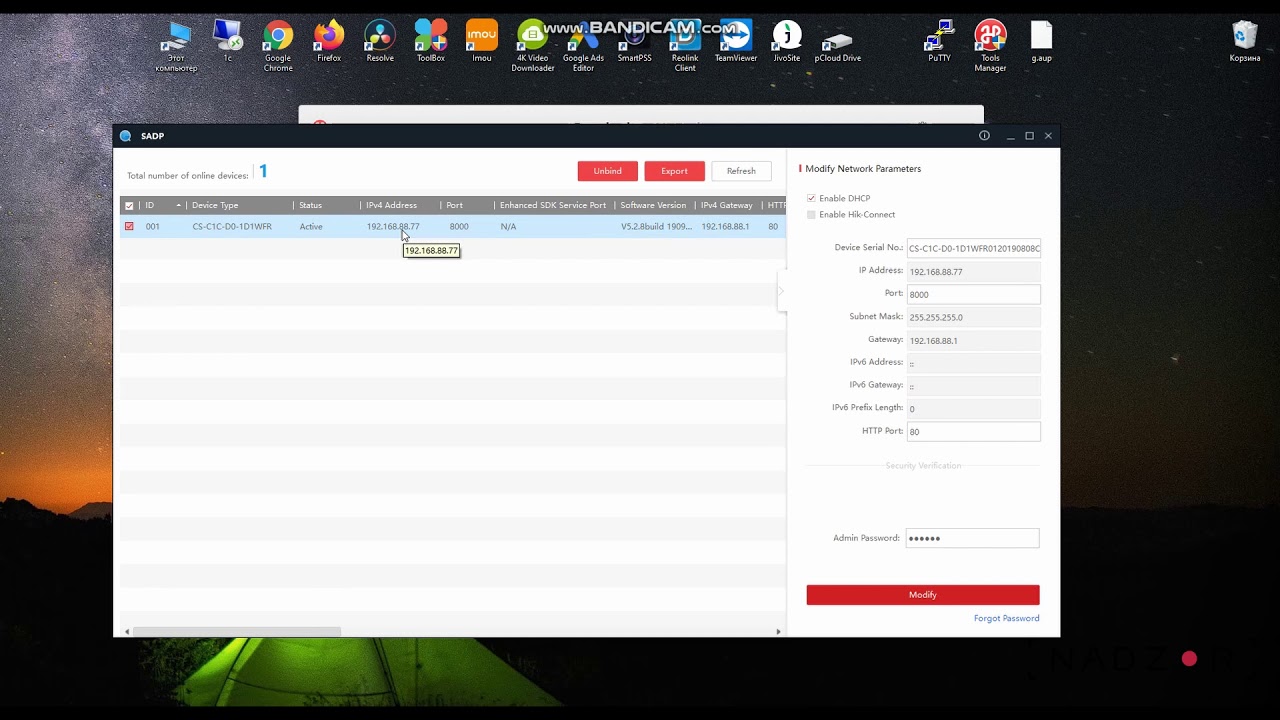Click the IPv6 Address field
The height and width of the screenshot is (720, 1280).
973,362
